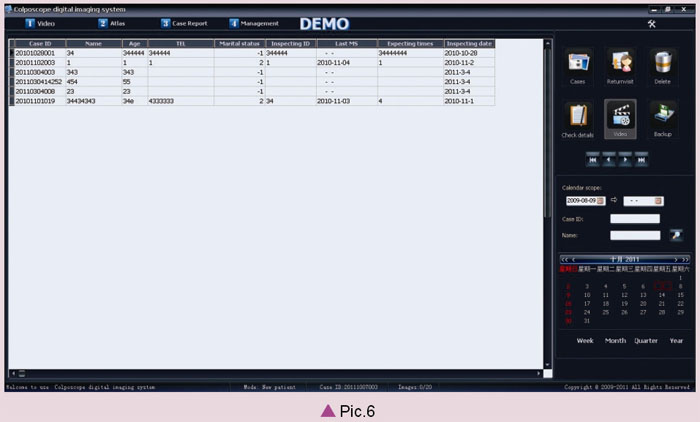700x422 pixels.
Task: Select day 10 in the calendar
Action: [x=587, y=295]
